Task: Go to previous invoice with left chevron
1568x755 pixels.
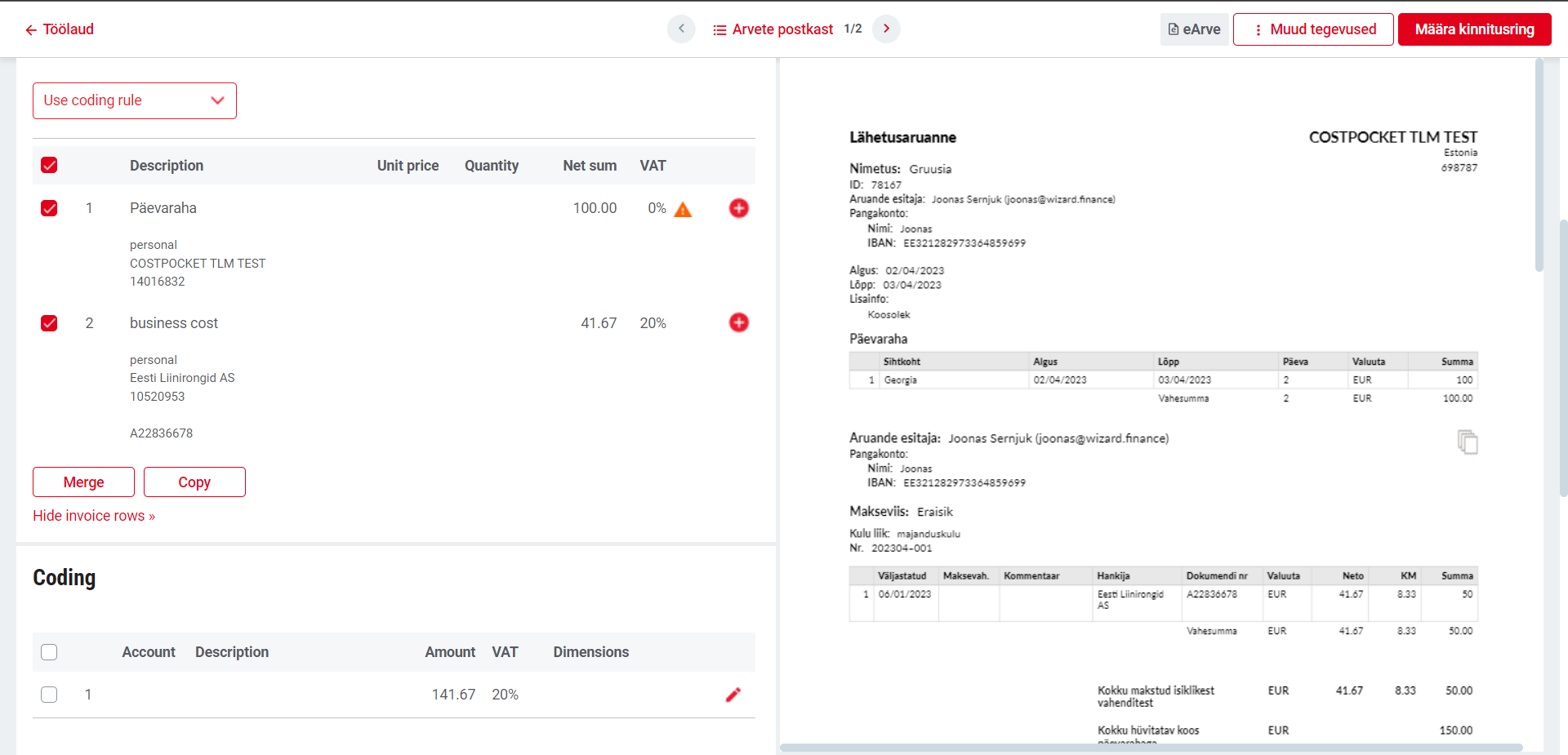Action: click(x=681, y=29)
